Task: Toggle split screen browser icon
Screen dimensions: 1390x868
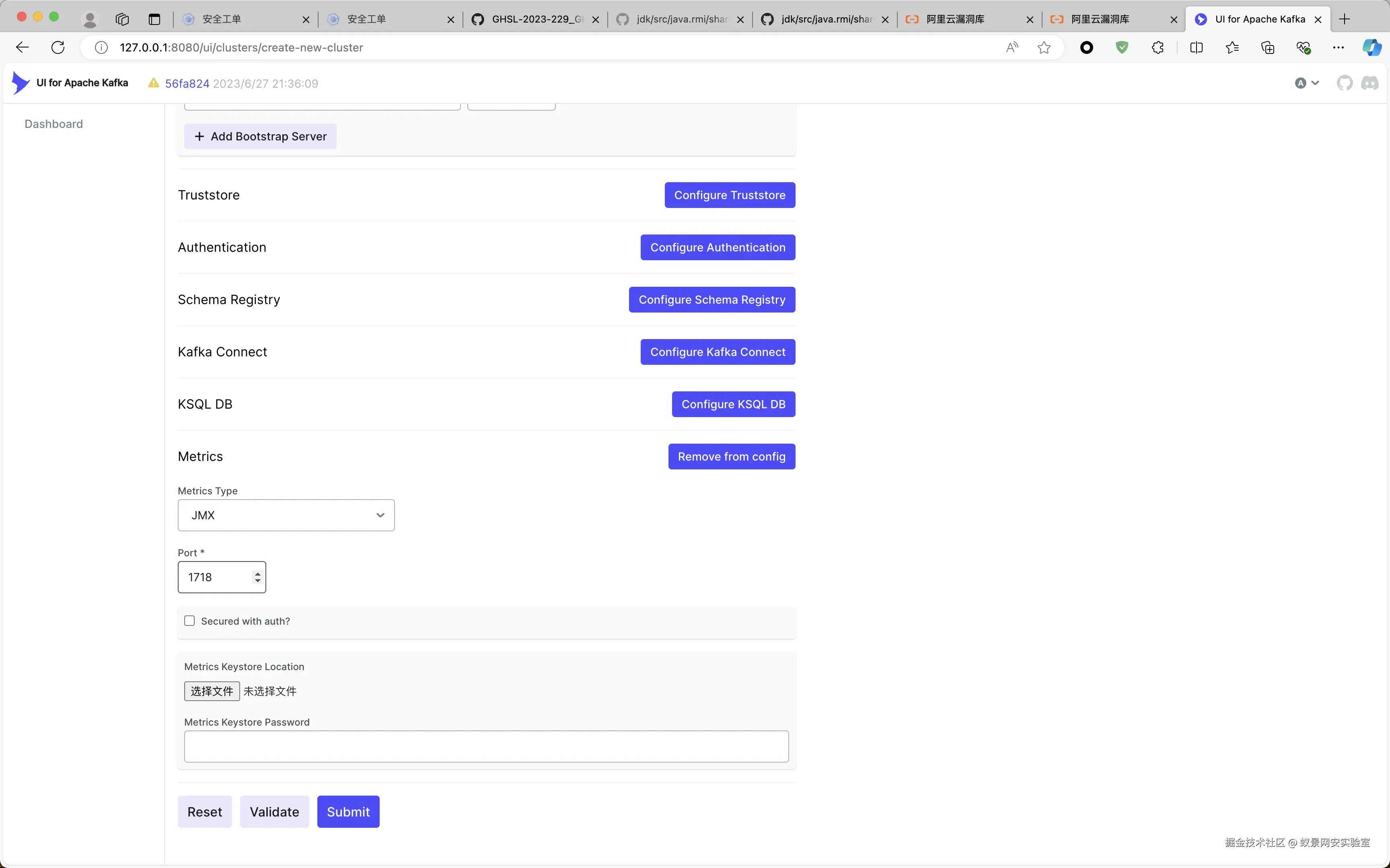Action: 1196,47
